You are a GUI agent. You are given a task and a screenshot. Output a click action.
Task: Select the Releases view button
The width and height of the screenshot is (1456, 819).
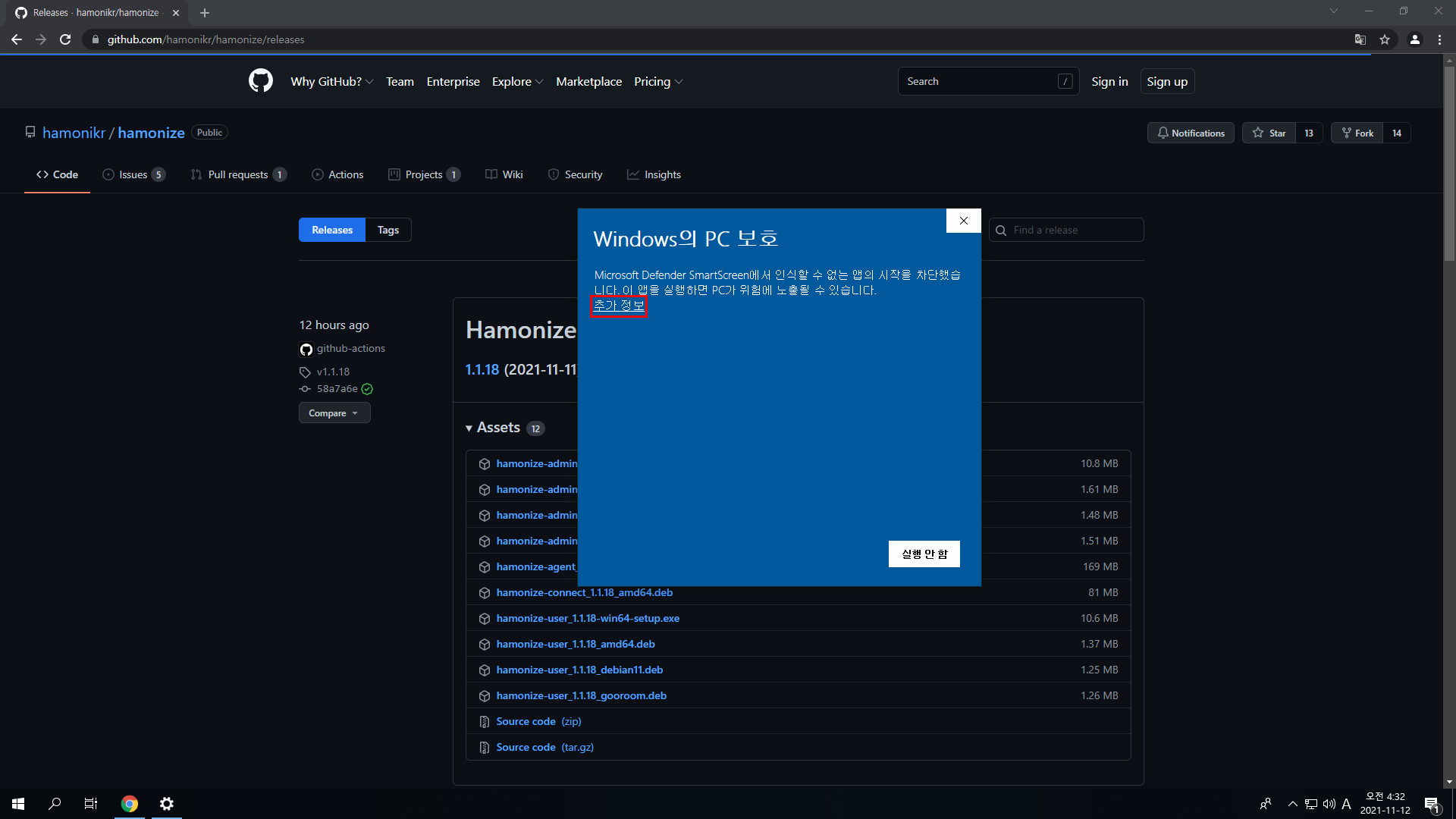[x=332, y=230]
